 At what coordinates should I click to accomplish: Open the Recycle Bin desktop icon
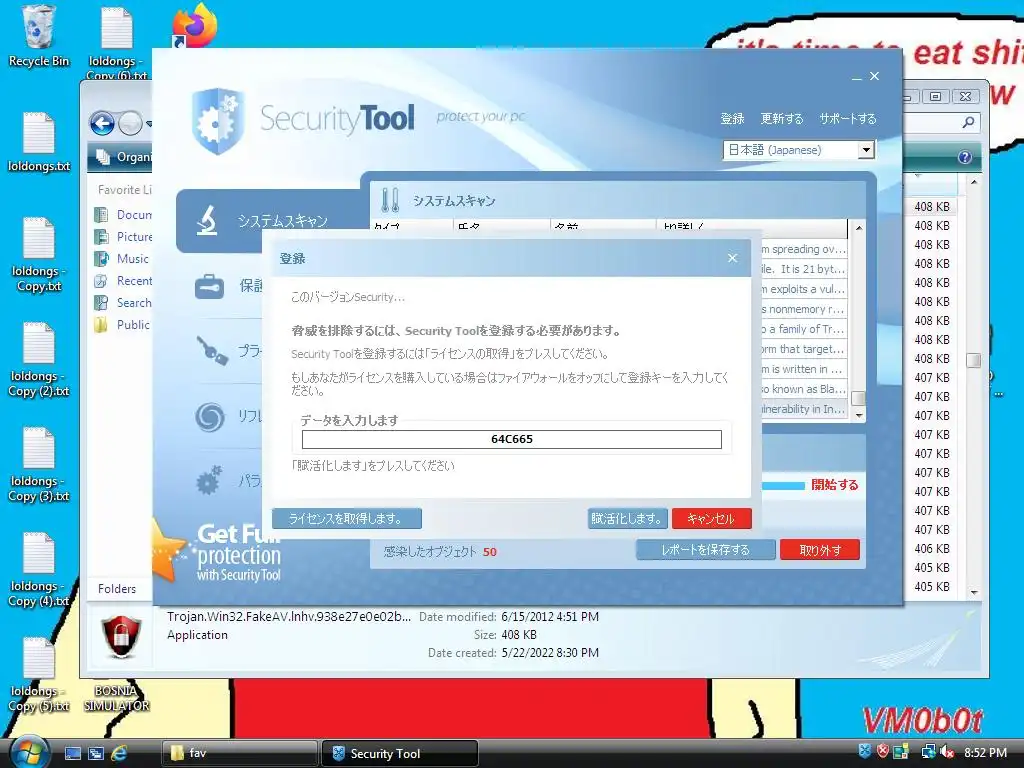pos(38,36)
